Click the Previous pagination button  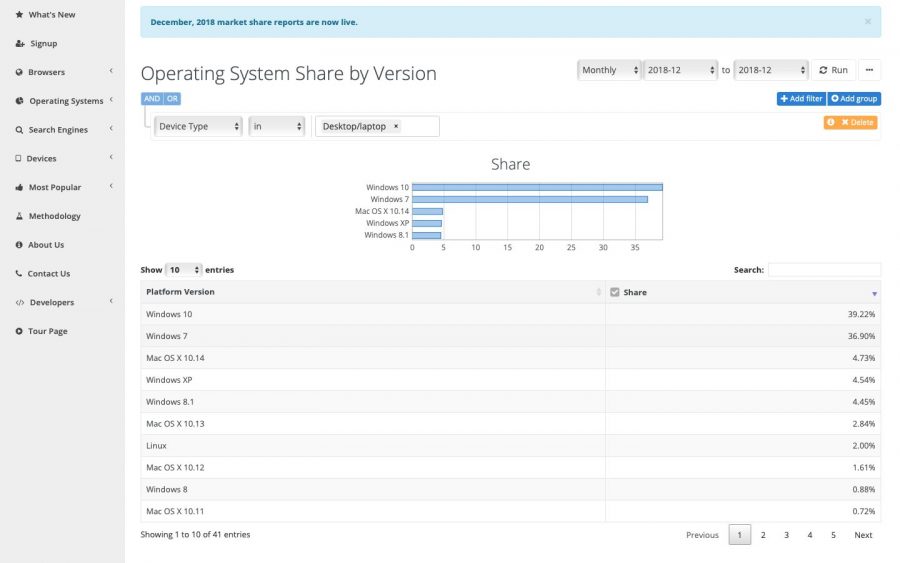coord(702,535)
